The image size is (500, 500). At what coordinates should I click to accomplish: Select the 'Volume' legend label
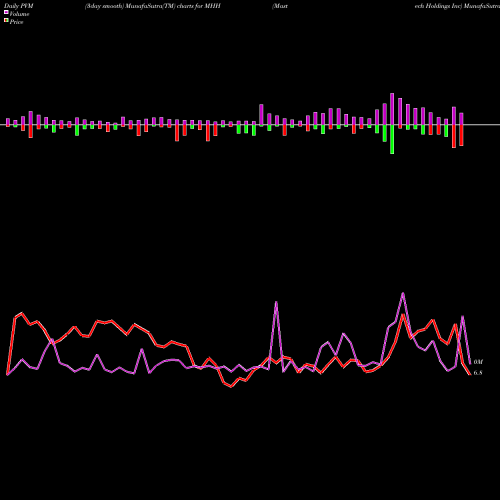[x=19, y=14]
